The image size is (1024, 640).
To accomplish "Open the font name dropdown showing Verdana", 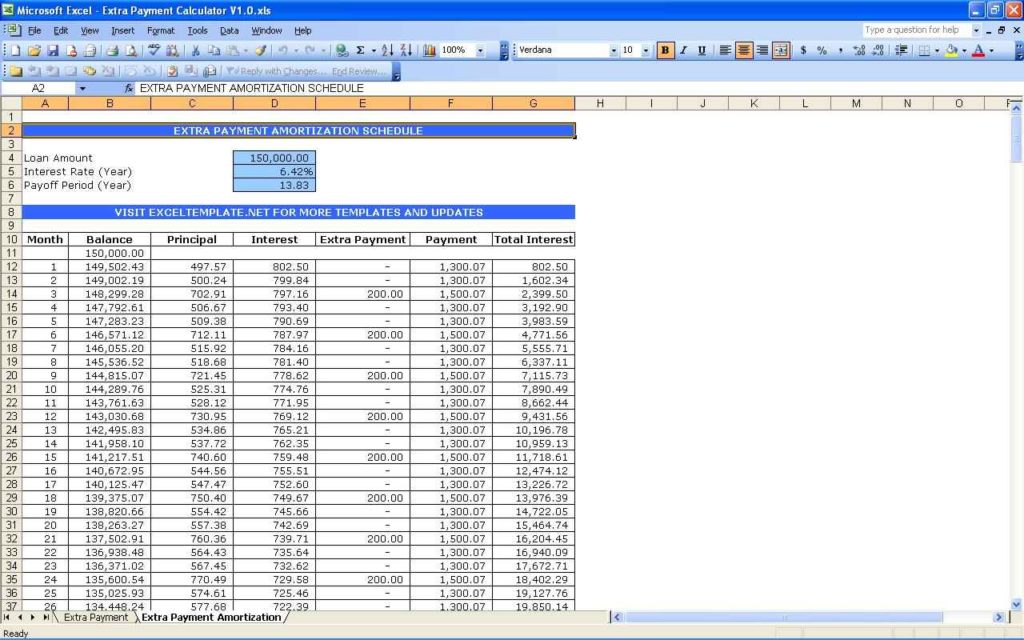I will [615, 49].
